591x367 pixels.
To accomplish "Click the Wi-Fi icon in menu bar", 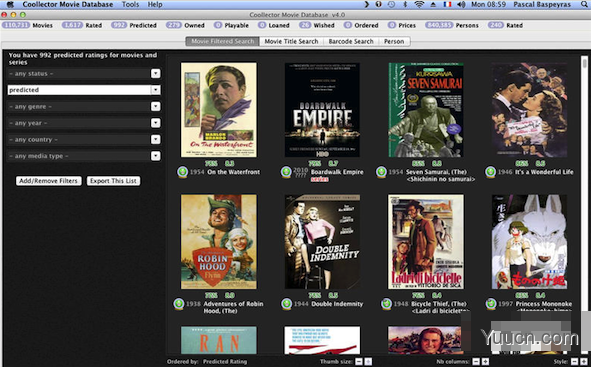I will (x=419, y=5).
